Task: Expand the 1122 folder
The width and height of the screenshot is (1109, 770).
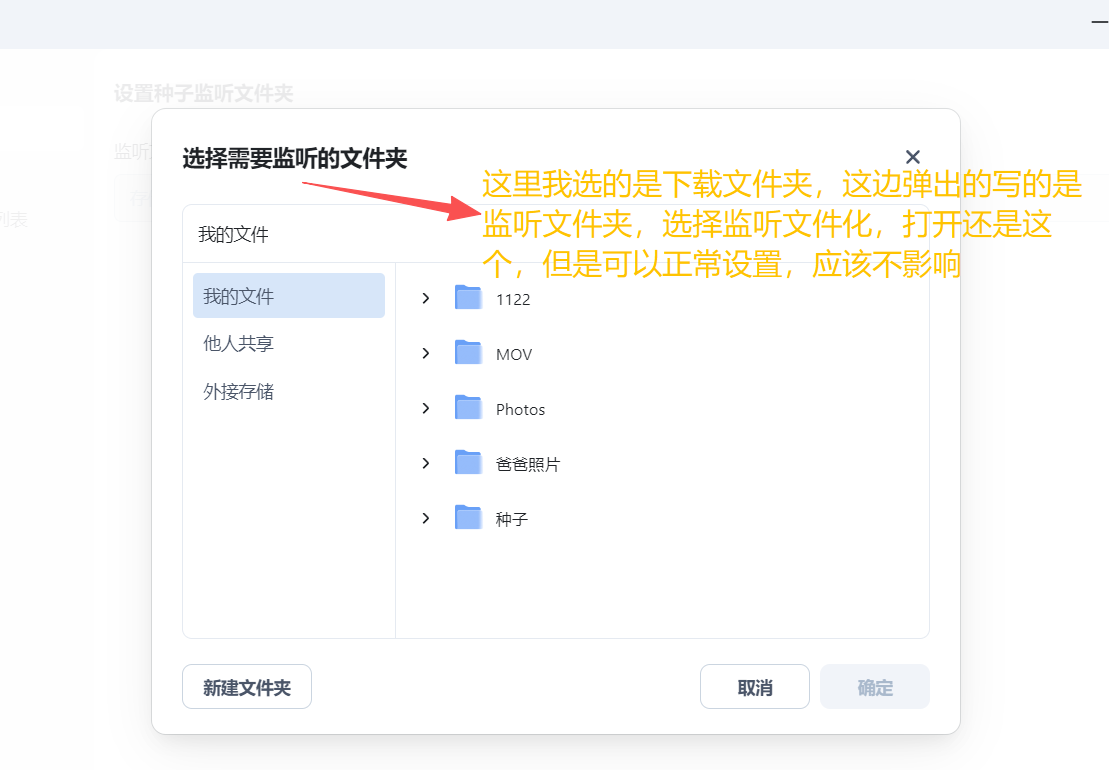Action: (426, 298)
